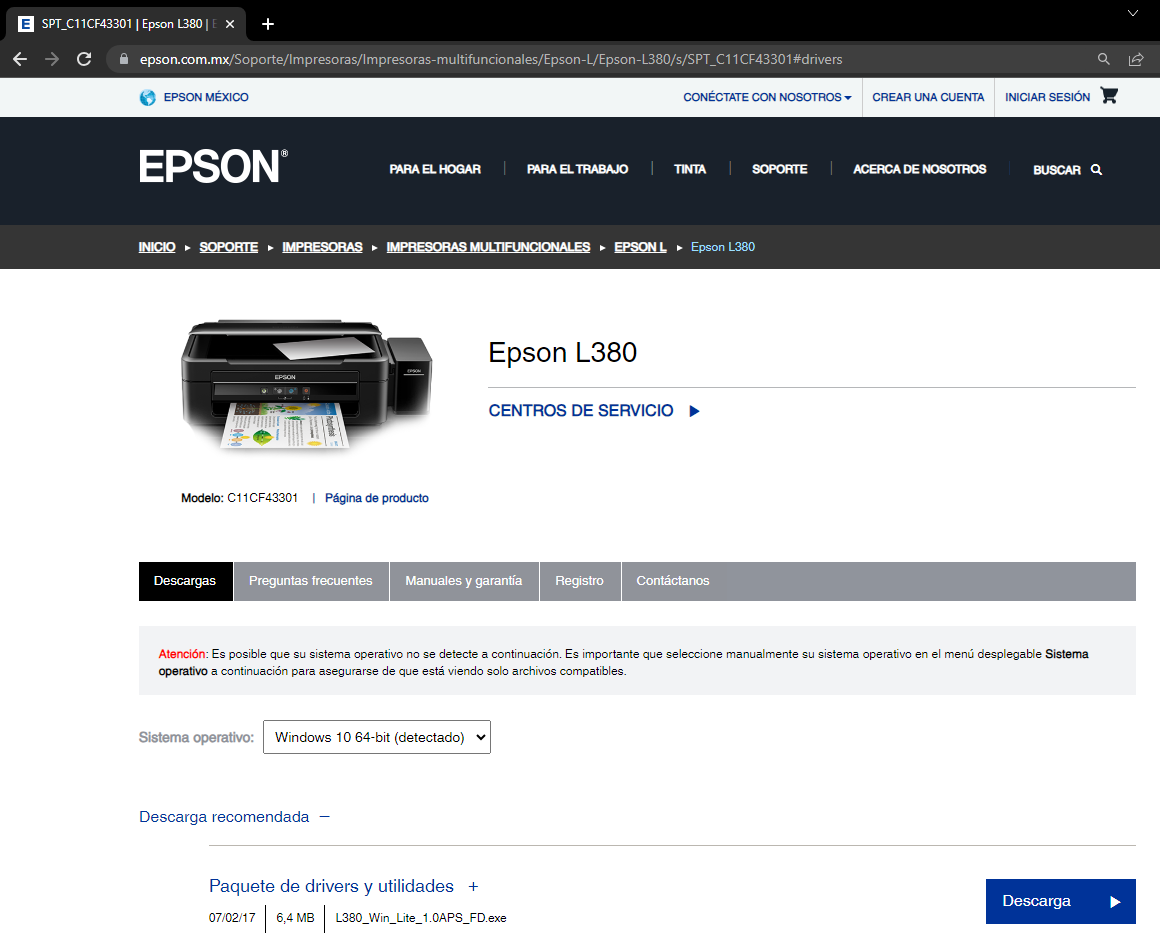Click the BUSCAR text in navigation
This screenshot has width=1160, height=951.
tap(1056, 170)
